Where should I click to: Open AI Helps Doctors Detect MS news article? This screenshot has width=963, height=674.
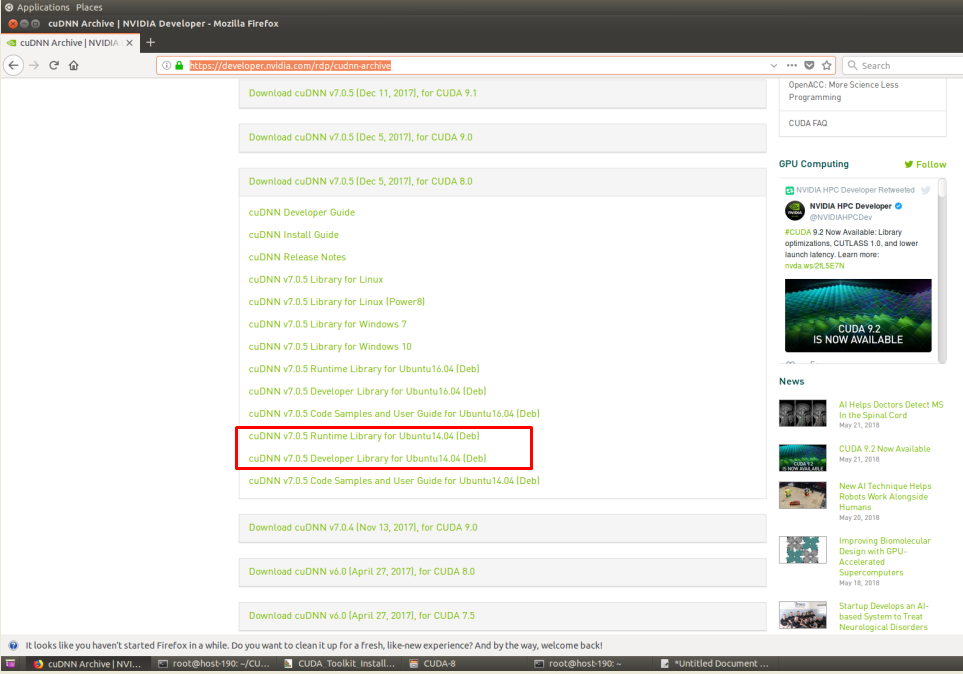[891, 410]
